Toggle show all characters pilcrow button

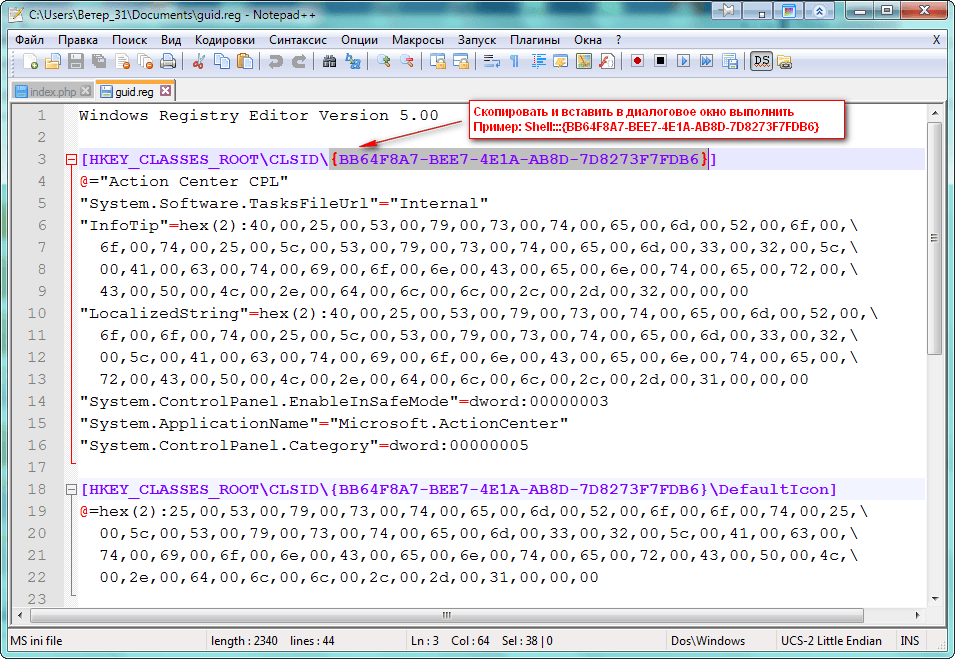(x=514, y=62)
